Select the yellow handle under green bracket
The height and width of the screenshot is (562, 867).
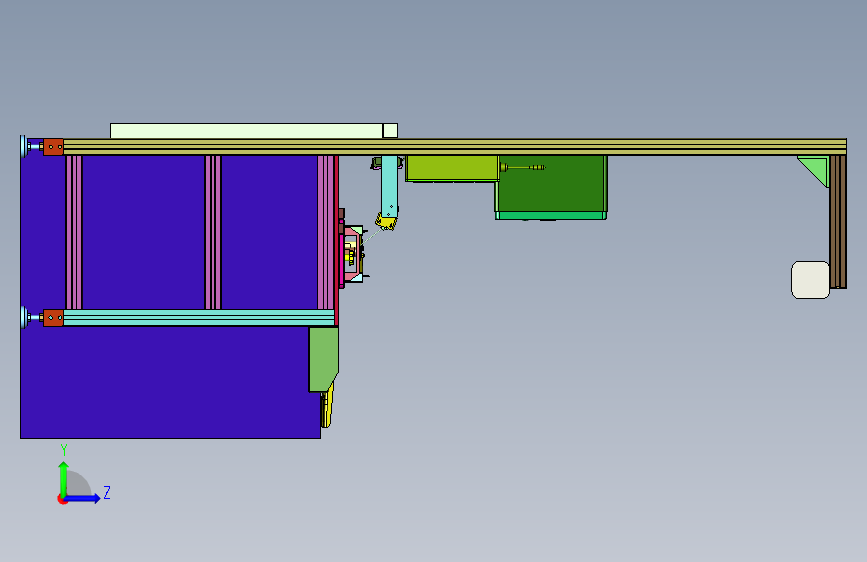point(327,408)
